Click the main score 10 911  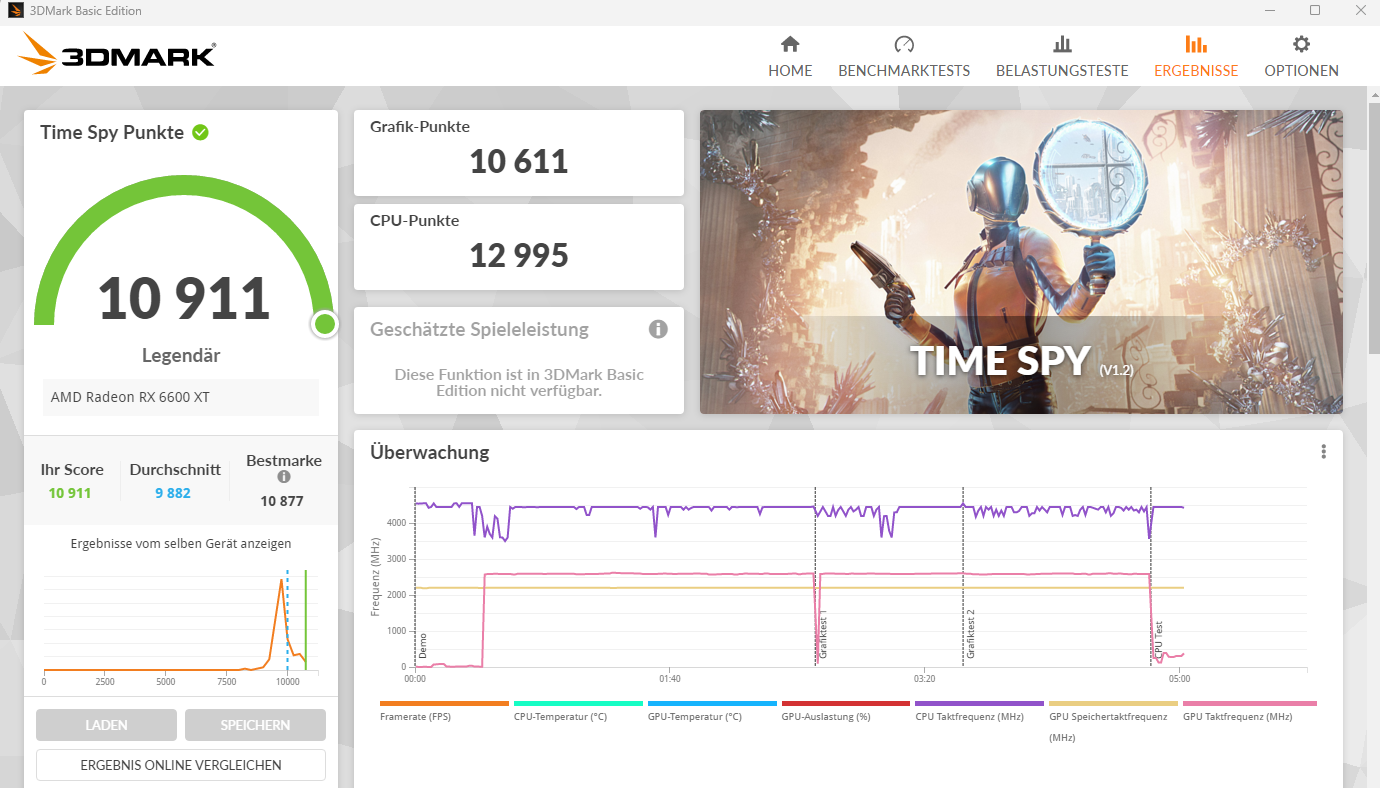(184, 298)
